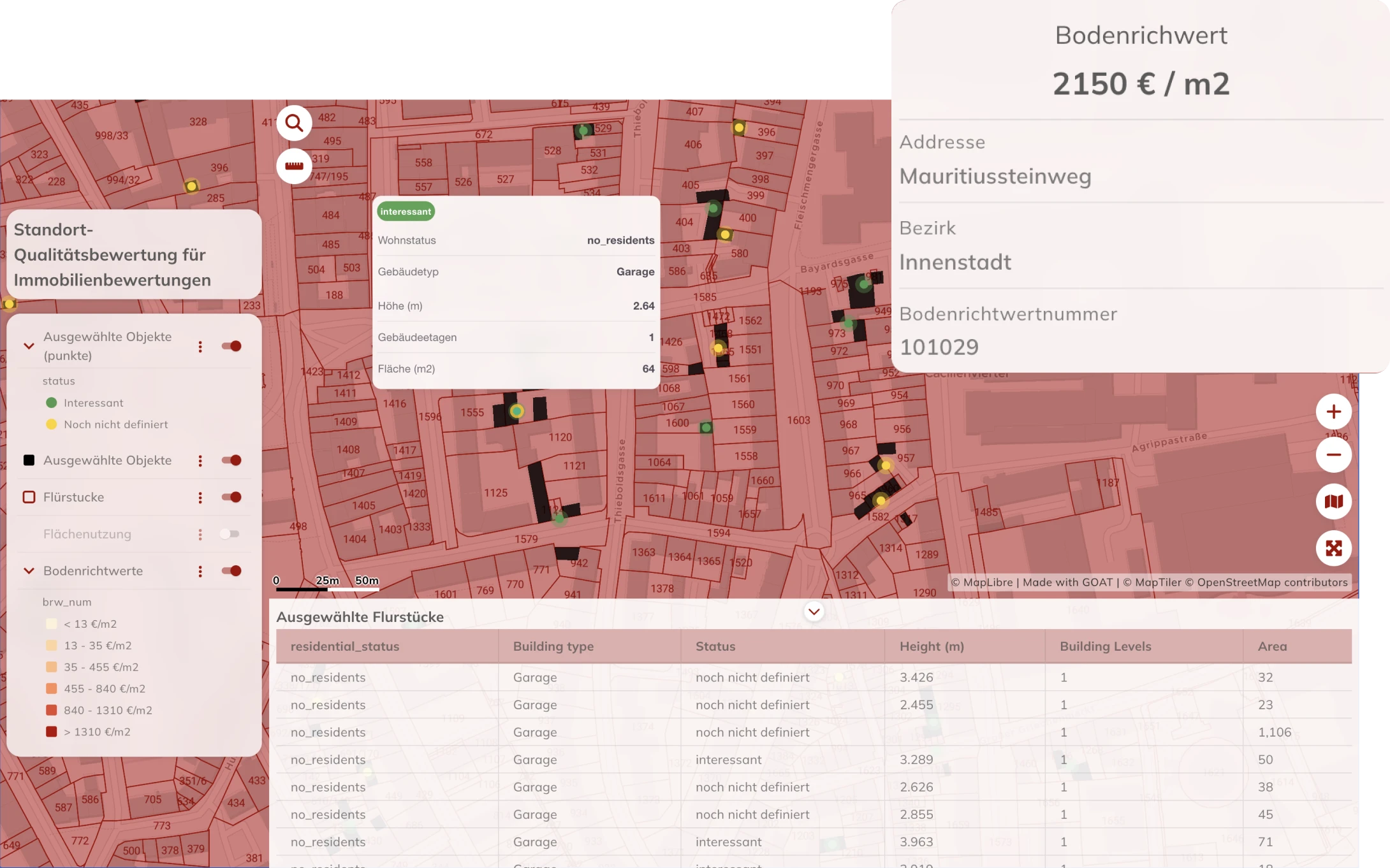1390x868 pixels.
Task: Click the Bodenrichtwertnummer 101029 value
Action: [939, 347]
